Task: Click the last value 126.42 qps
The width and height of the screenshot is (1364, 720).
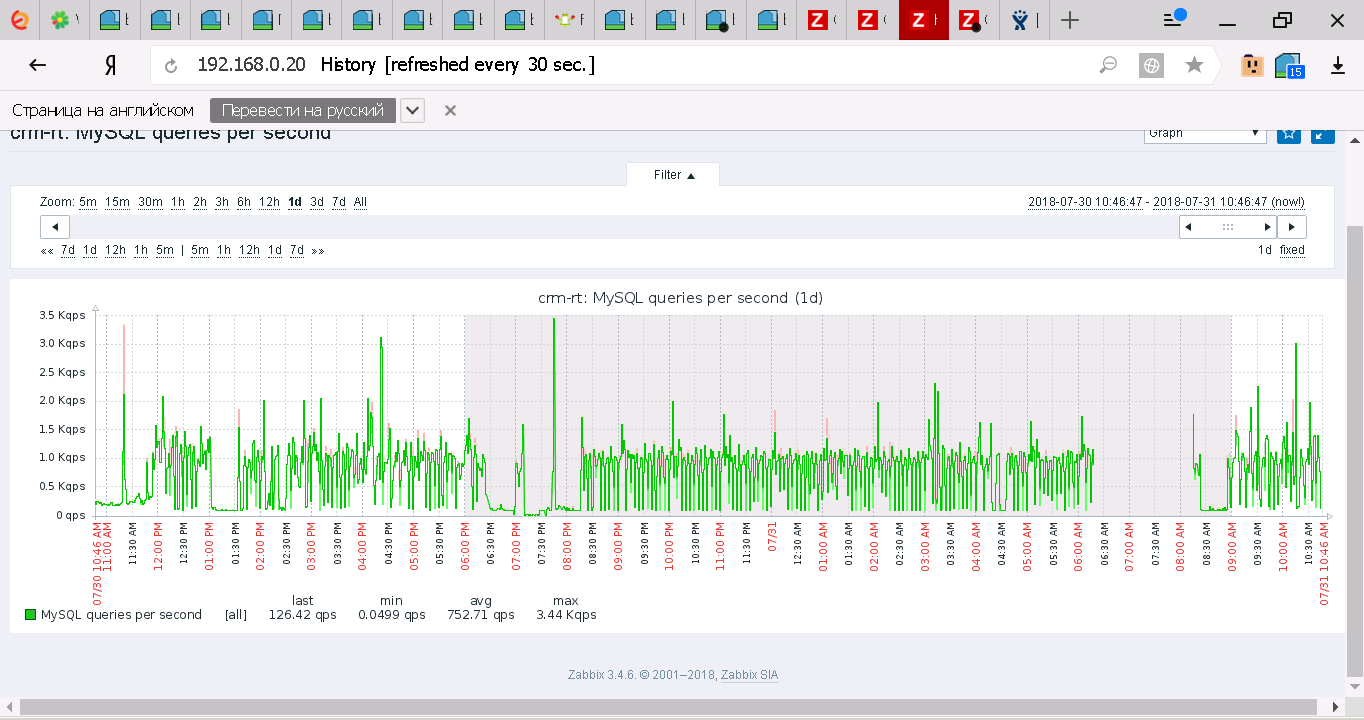Action: click(x=302, y=615)
